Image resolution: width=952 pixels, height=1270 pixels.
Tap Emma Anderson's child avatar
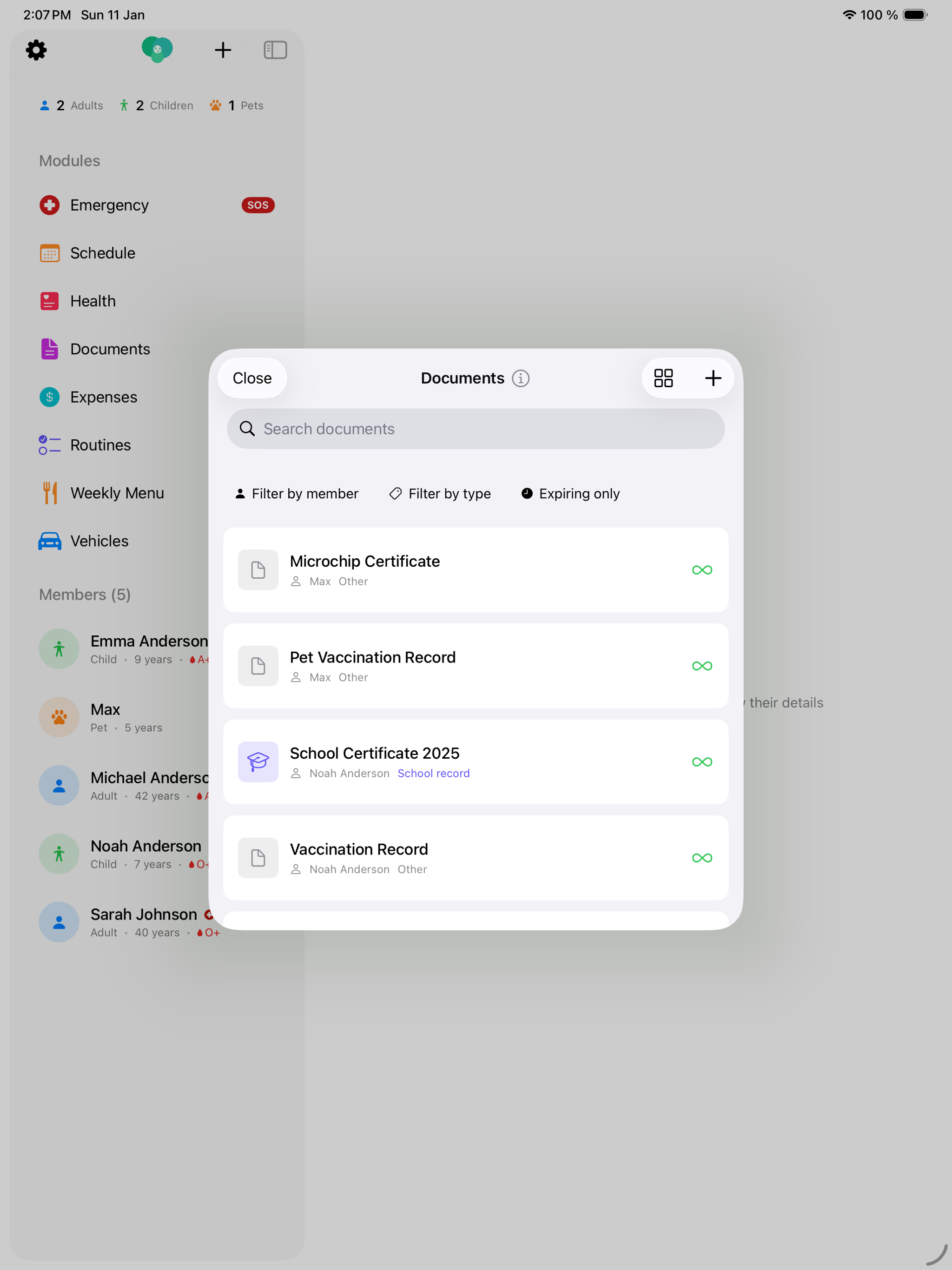point(59,649)
